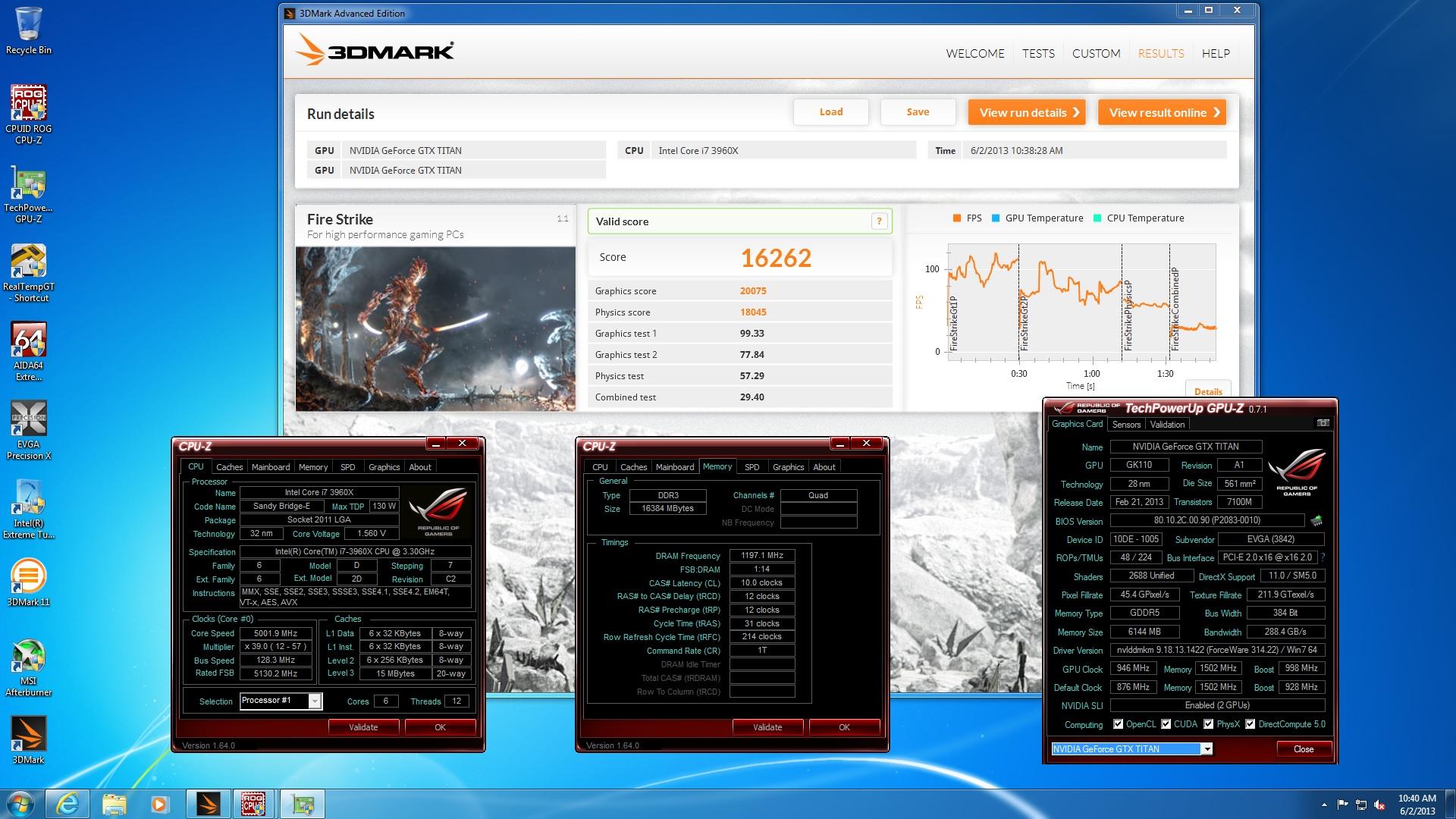Click the Show desktop button on taskbar edge
The height and width of the screenshot is (819, 1456).
[1450, 804]
